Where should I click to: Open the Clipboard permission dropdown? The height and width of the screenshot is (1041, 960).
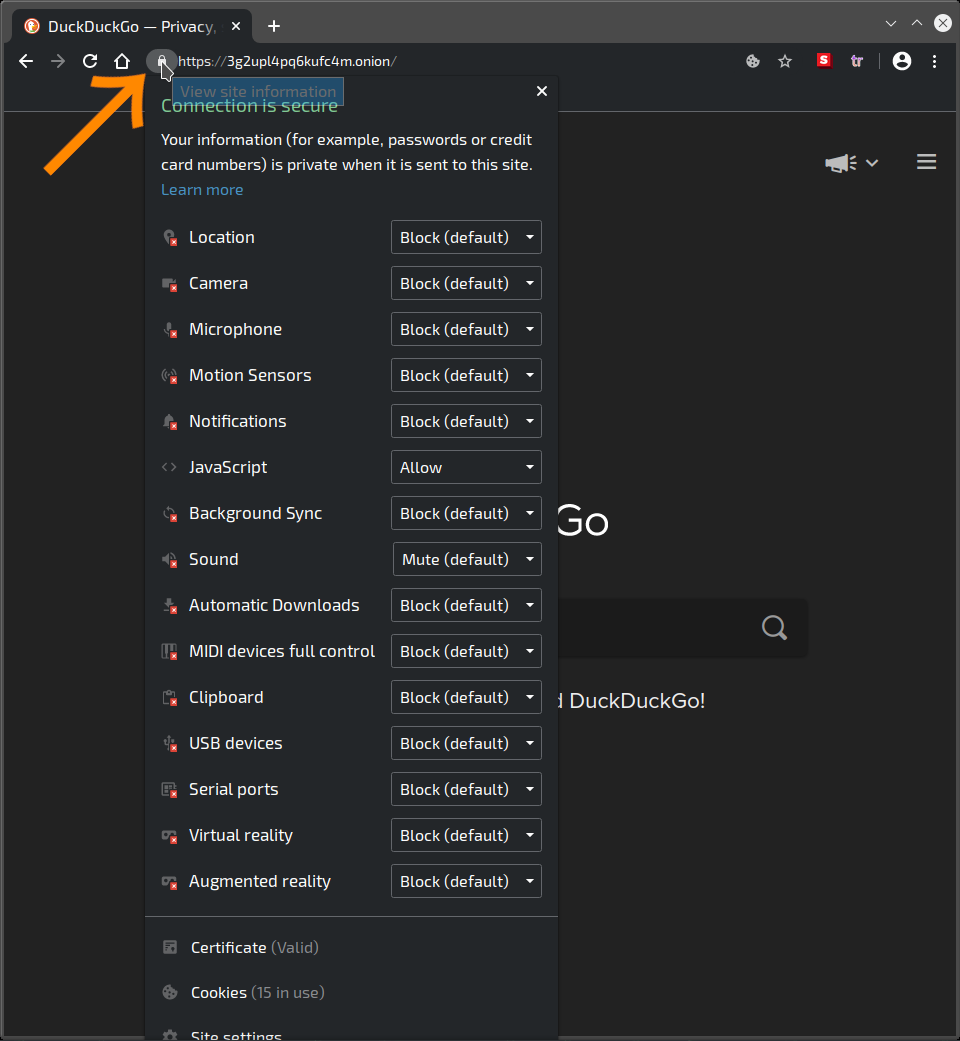tap(466, 697)
